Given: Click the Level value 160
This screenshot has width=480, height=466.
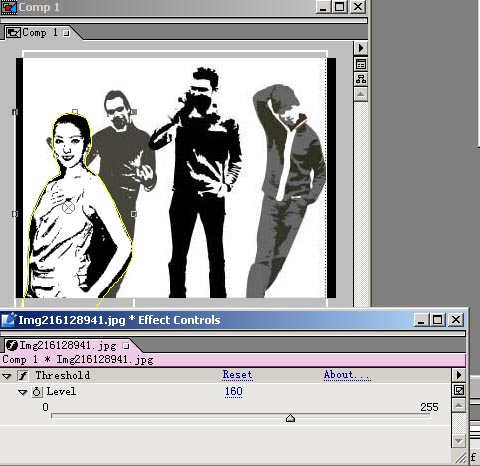Looking at the screenshot, I should (x=233, y=391).
